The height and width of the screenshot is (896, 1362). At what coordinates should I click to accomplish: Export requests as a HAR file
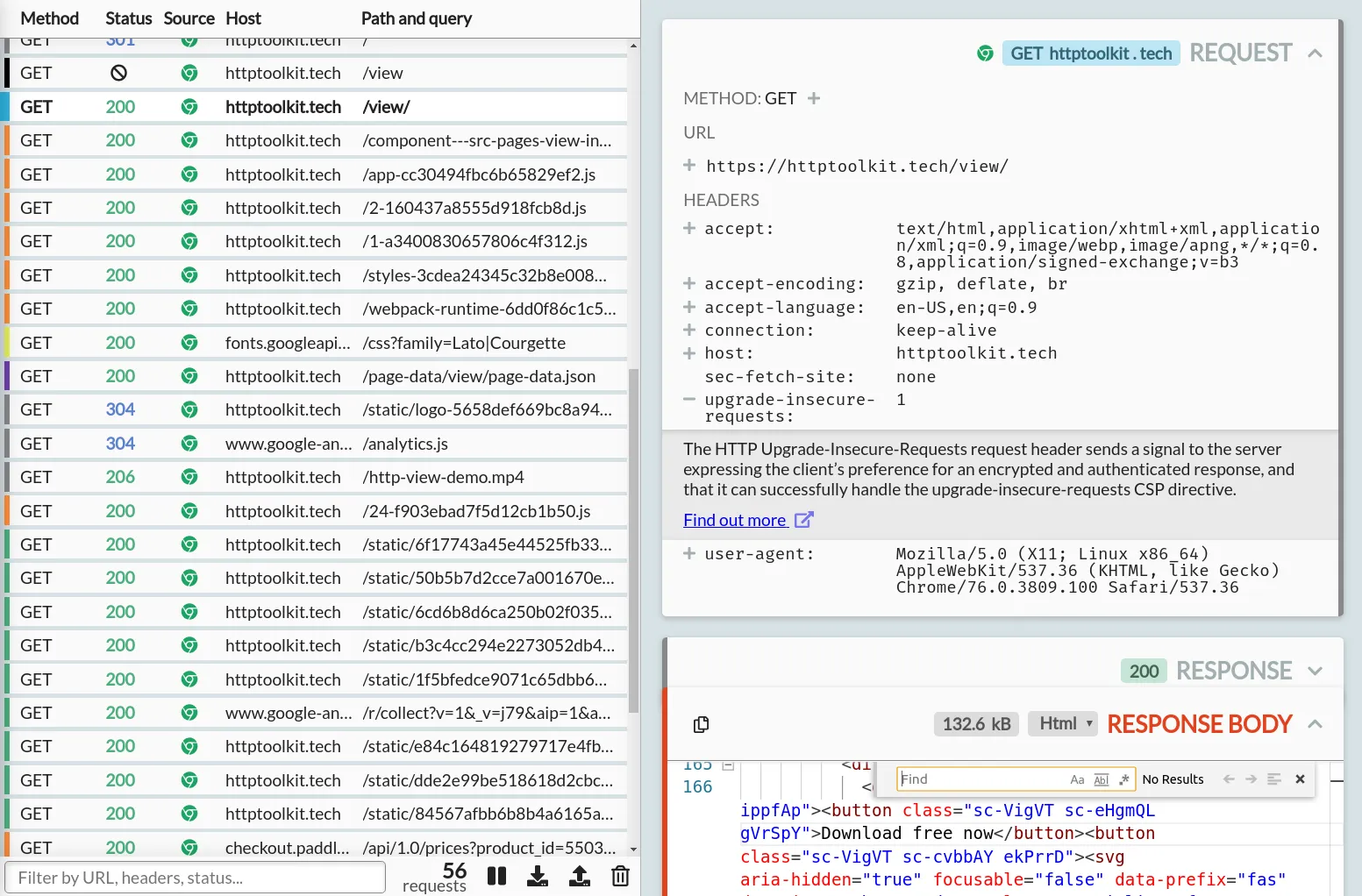click(x=538, y=876)
